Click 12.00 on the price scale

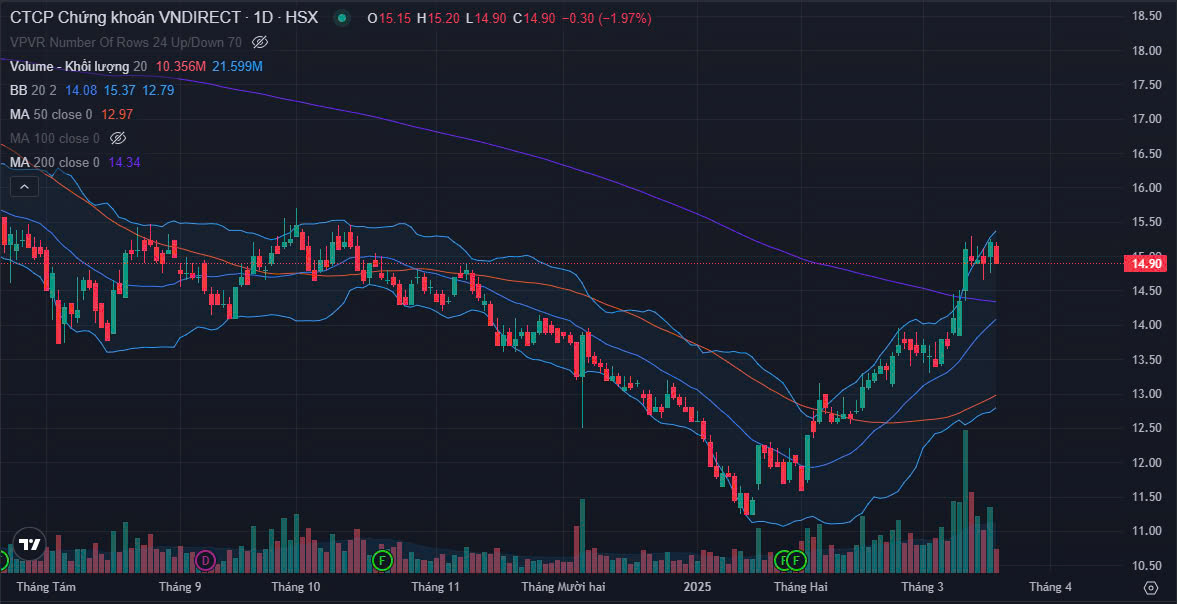[x=1147, y=462]
